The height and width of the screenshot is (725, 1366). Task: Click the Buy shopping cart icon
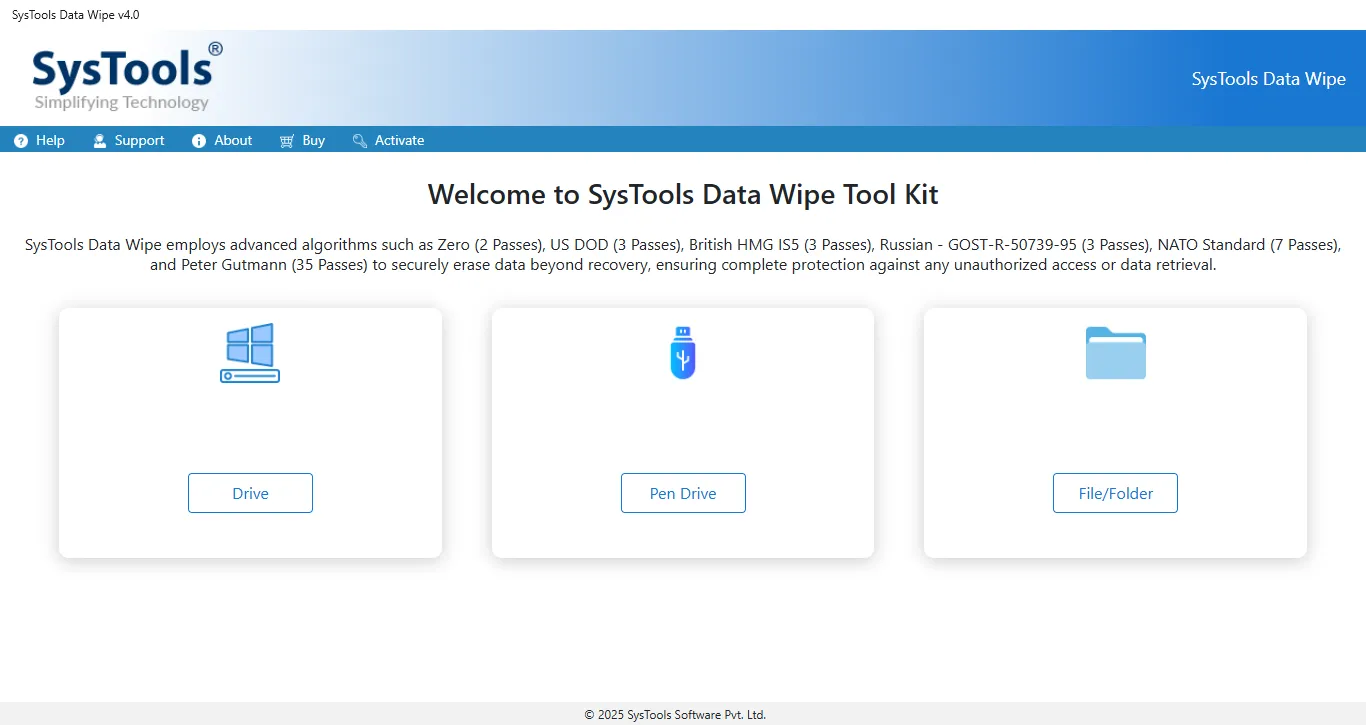click(287, 141)
